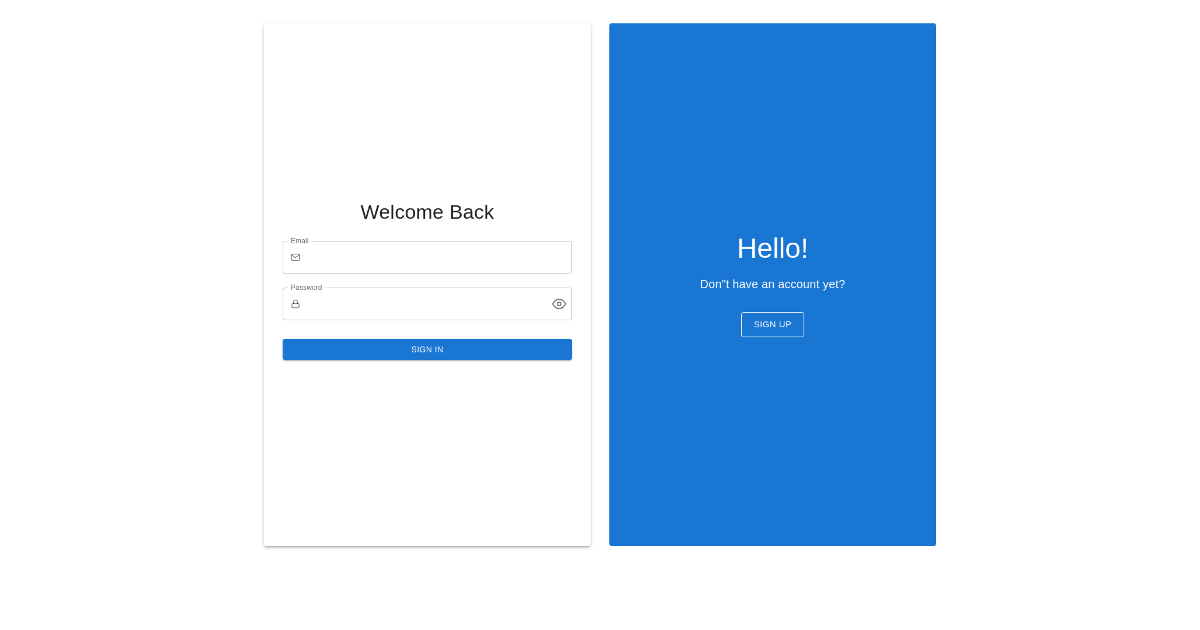Click empty space above Welcome Back heading
This screenshot has width=1200, height=630.
[x=427, y=110]
